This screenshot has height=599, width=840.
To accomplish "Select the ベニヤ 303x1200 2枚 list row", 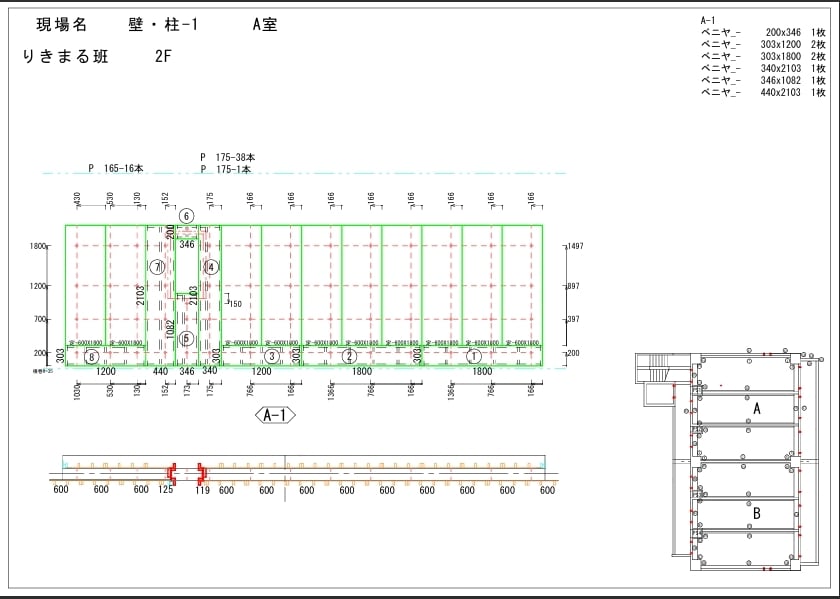I will 763,44.
